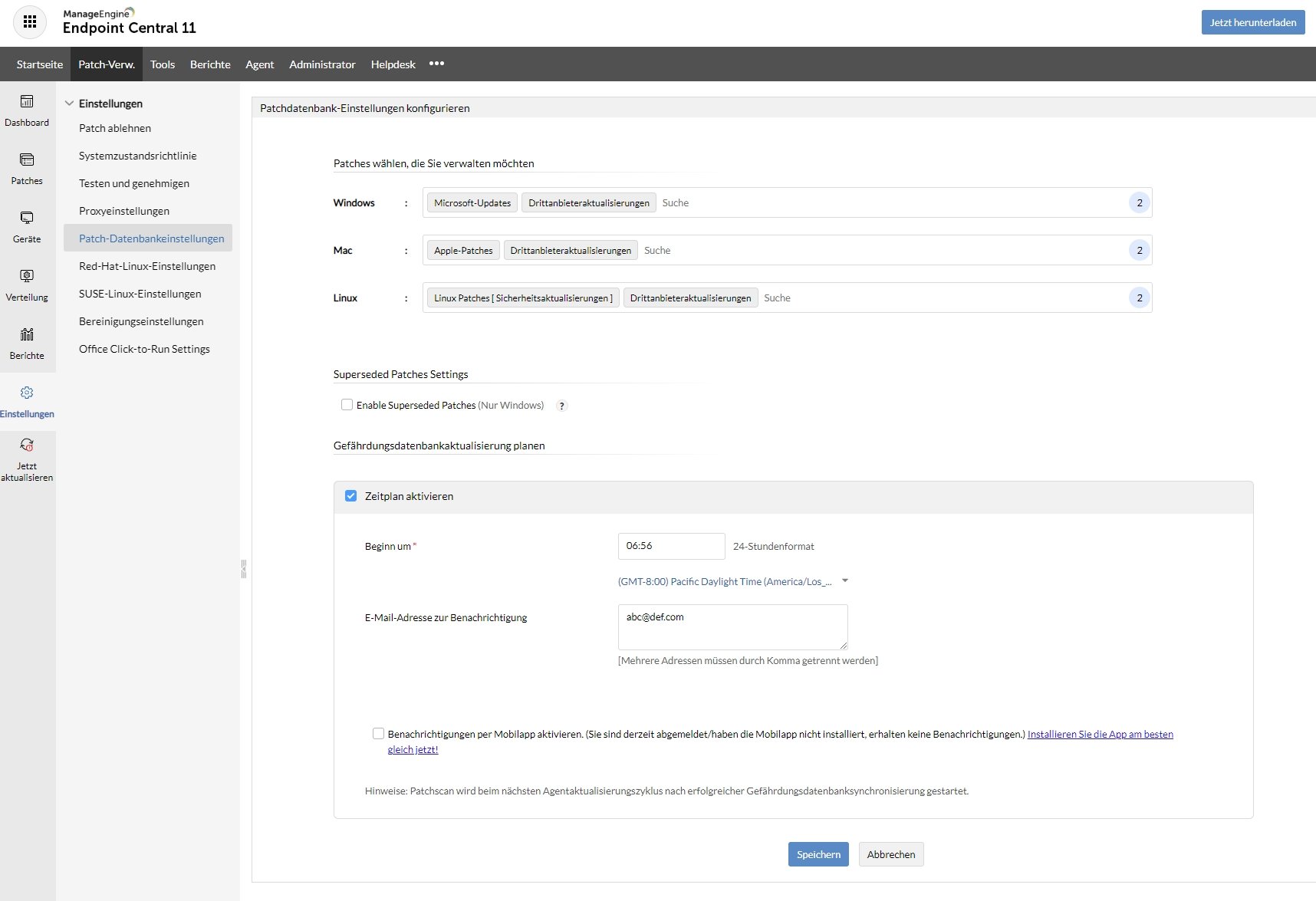Click the help icon beside Superseded Patches
Image resolution: width=1316 pixels, height=901 pixels.
pyautogui.click(x=562, y=406)
